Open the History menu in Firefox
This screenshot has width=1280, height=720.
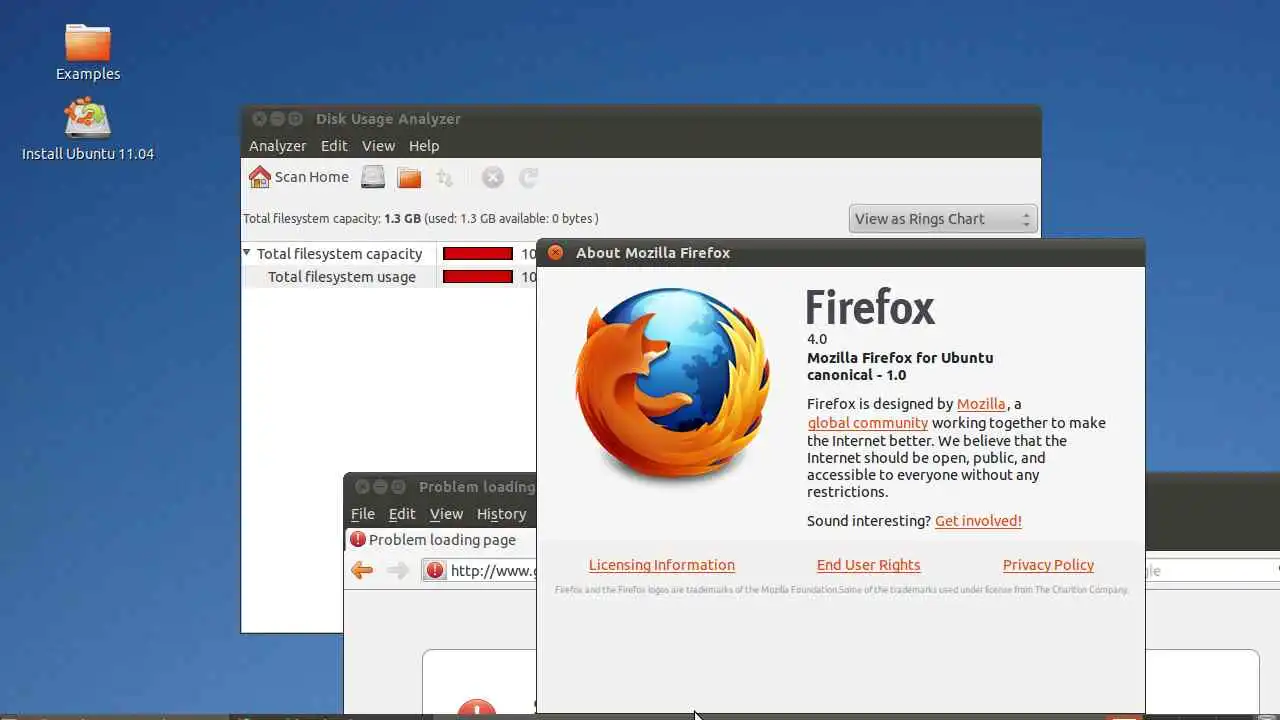tap(501, 514)
